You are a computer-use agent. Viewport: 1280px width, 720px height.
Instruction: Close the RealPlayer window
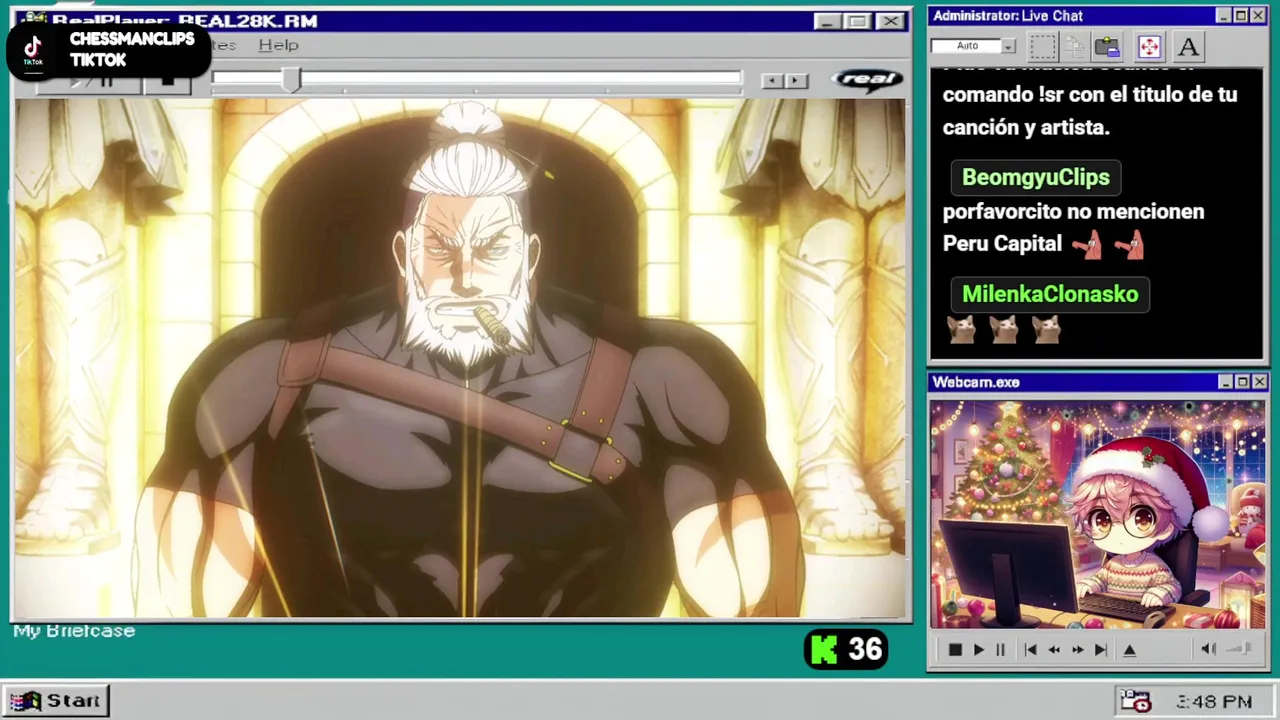[889, 21]
